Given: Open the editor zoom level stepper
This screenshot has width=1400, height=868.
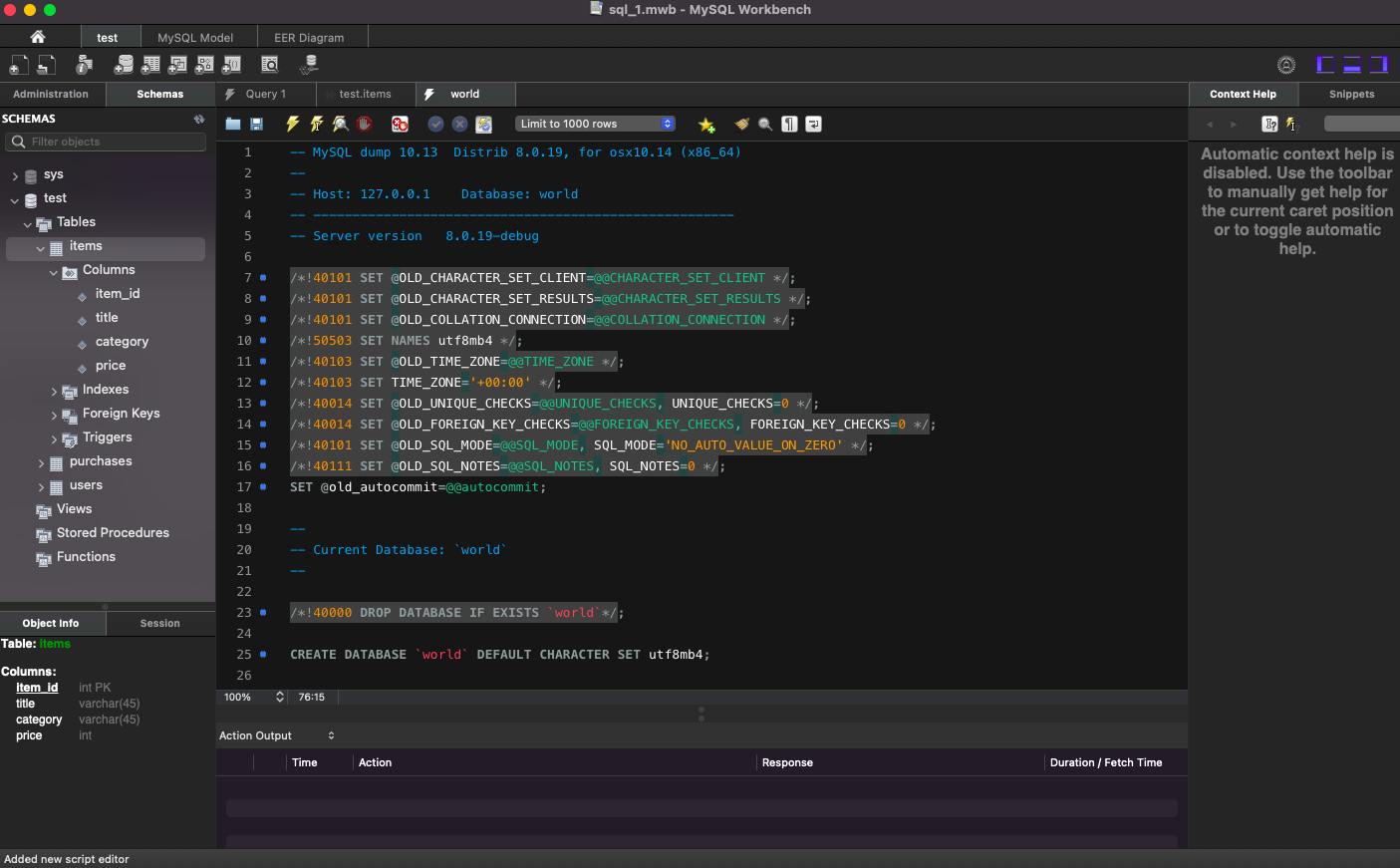Looking at the screenshot, I should (280, 697).
